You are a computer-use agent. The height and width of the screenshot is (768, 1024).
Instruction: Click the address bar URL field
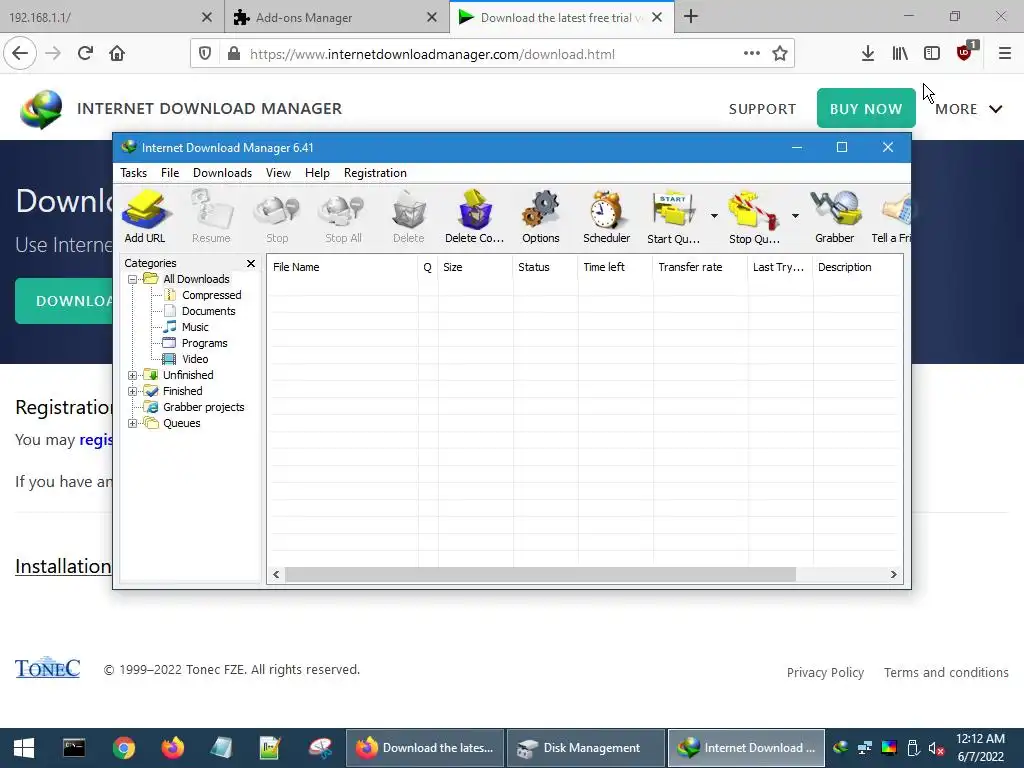pyautogui.click(x=493, y=54)
